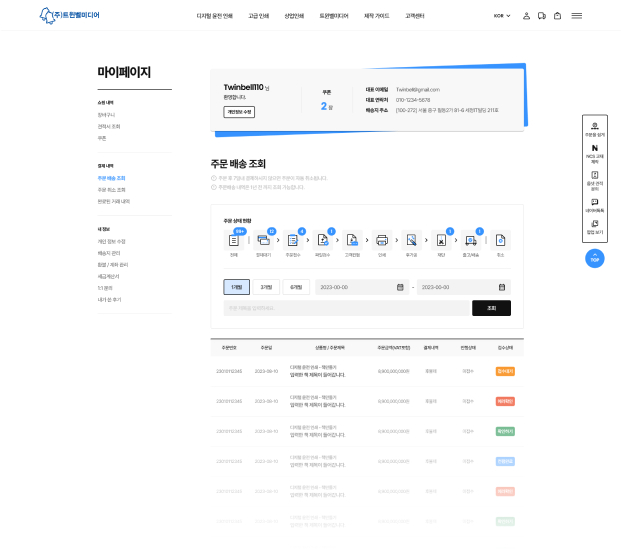Expand the KOR language dropdown
Viewport: 621px width, 550px height.
click(502, 16)
